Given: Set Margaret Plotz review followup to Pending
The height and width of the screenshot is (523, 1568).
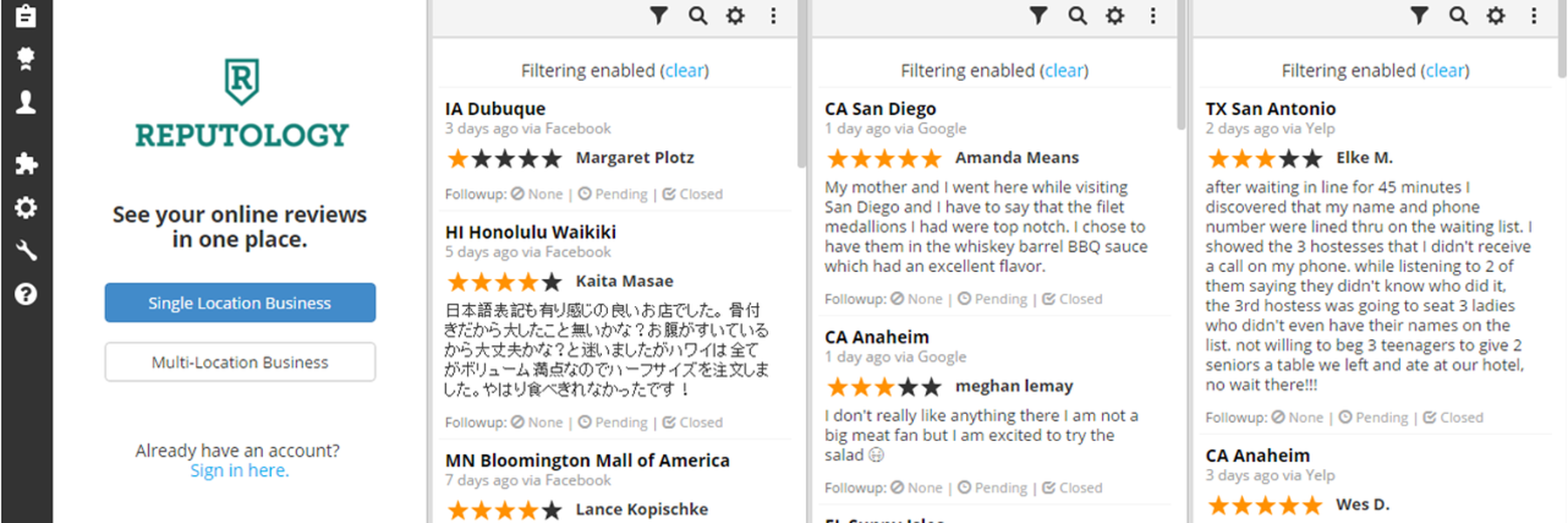Looking at the screenshot, I should (x=613, y=194).
